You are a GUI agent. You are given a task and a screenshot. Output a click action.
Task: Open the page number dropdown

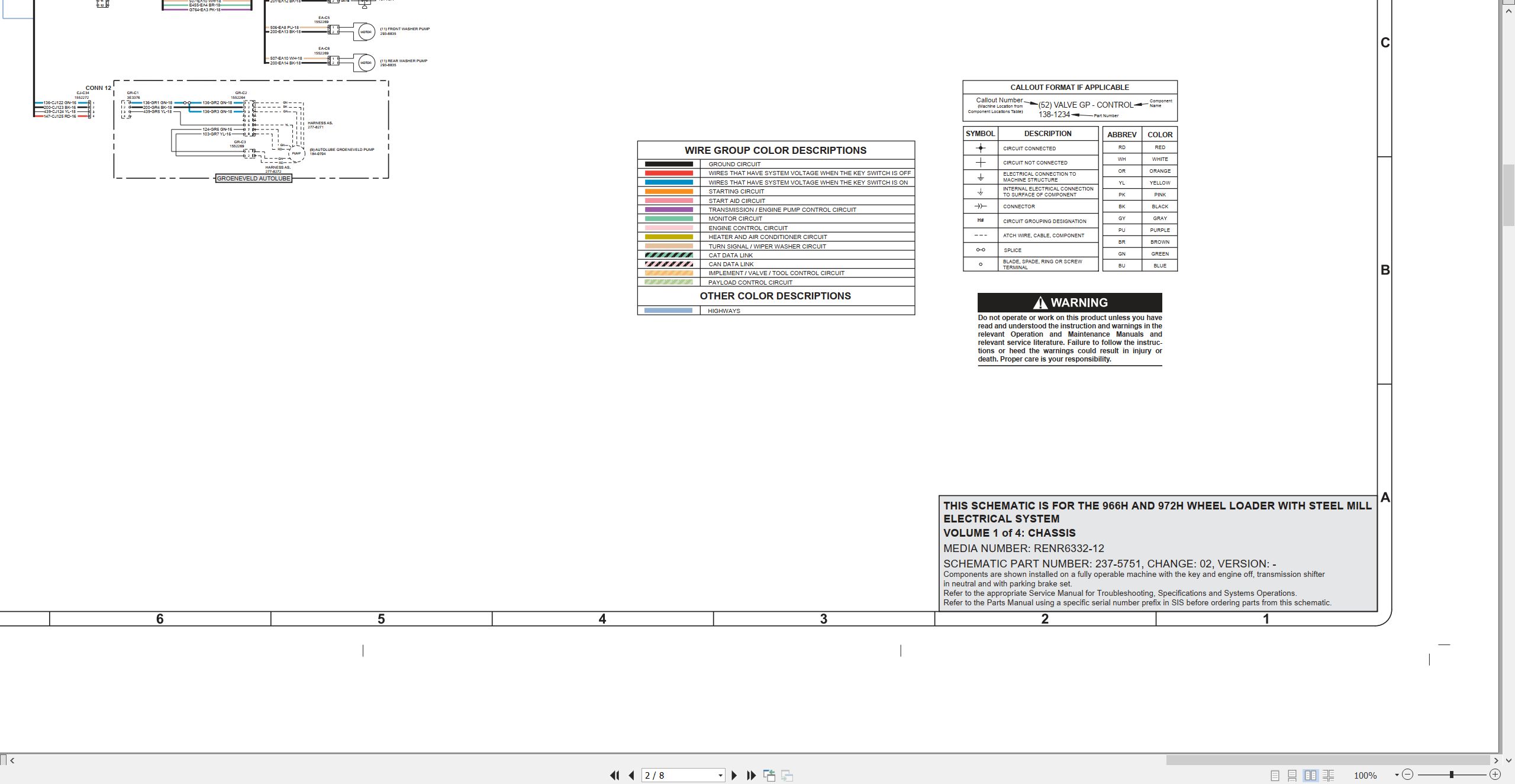click(720, 776)
